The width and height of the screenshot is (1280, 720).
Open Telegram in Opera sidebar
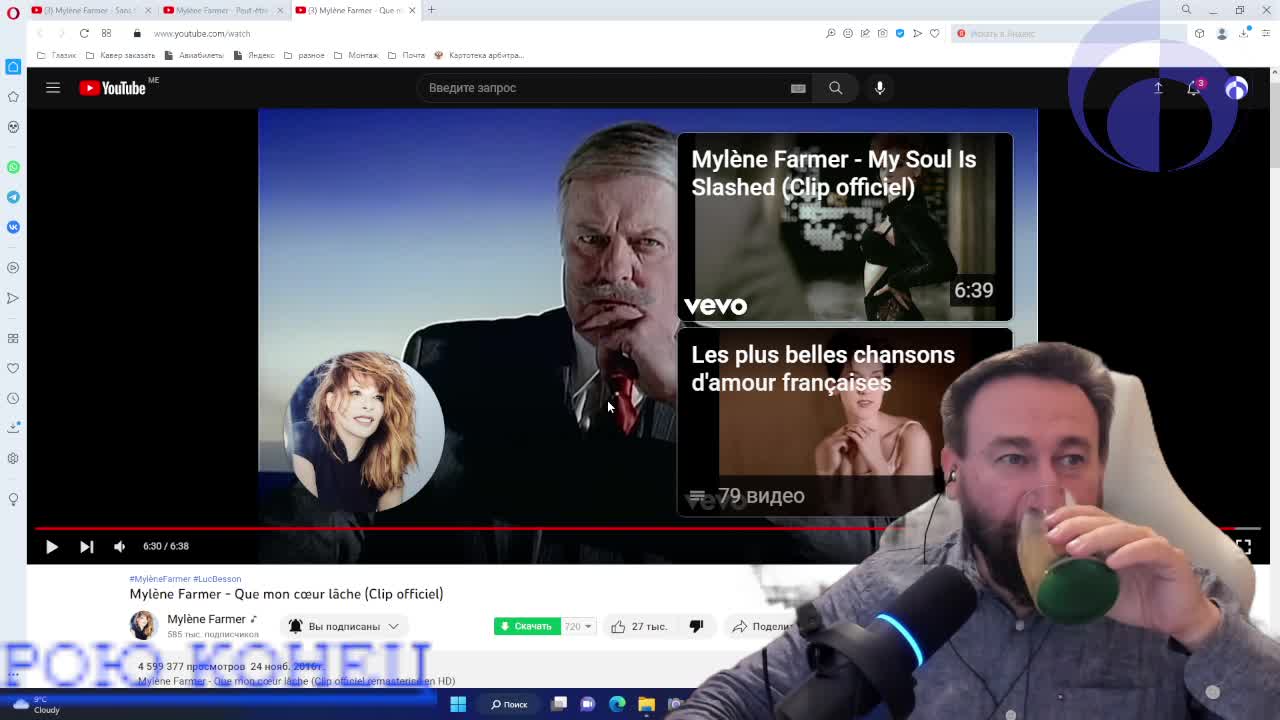(13, 197)
